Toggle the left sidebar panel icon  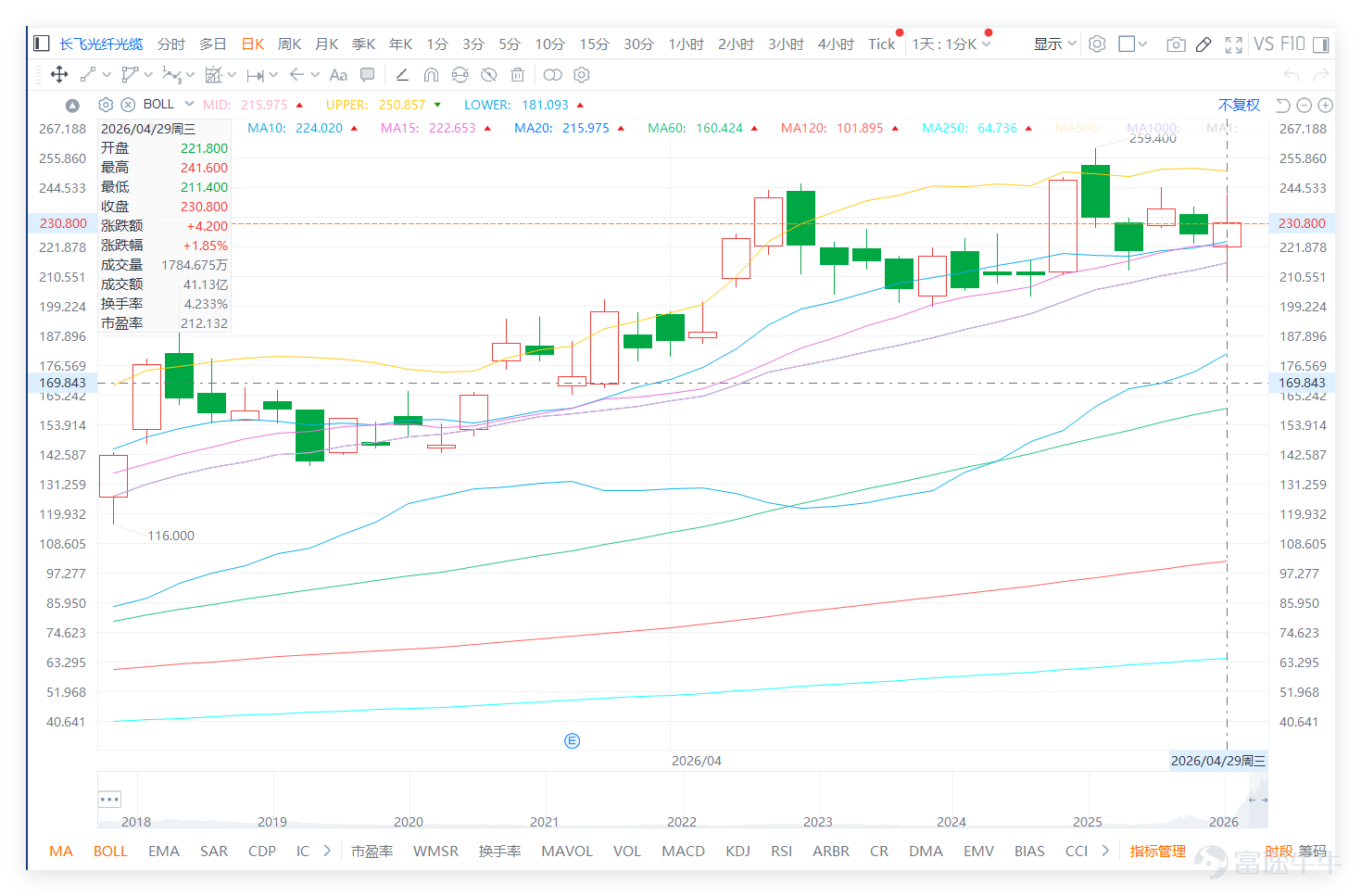point(42,44)
